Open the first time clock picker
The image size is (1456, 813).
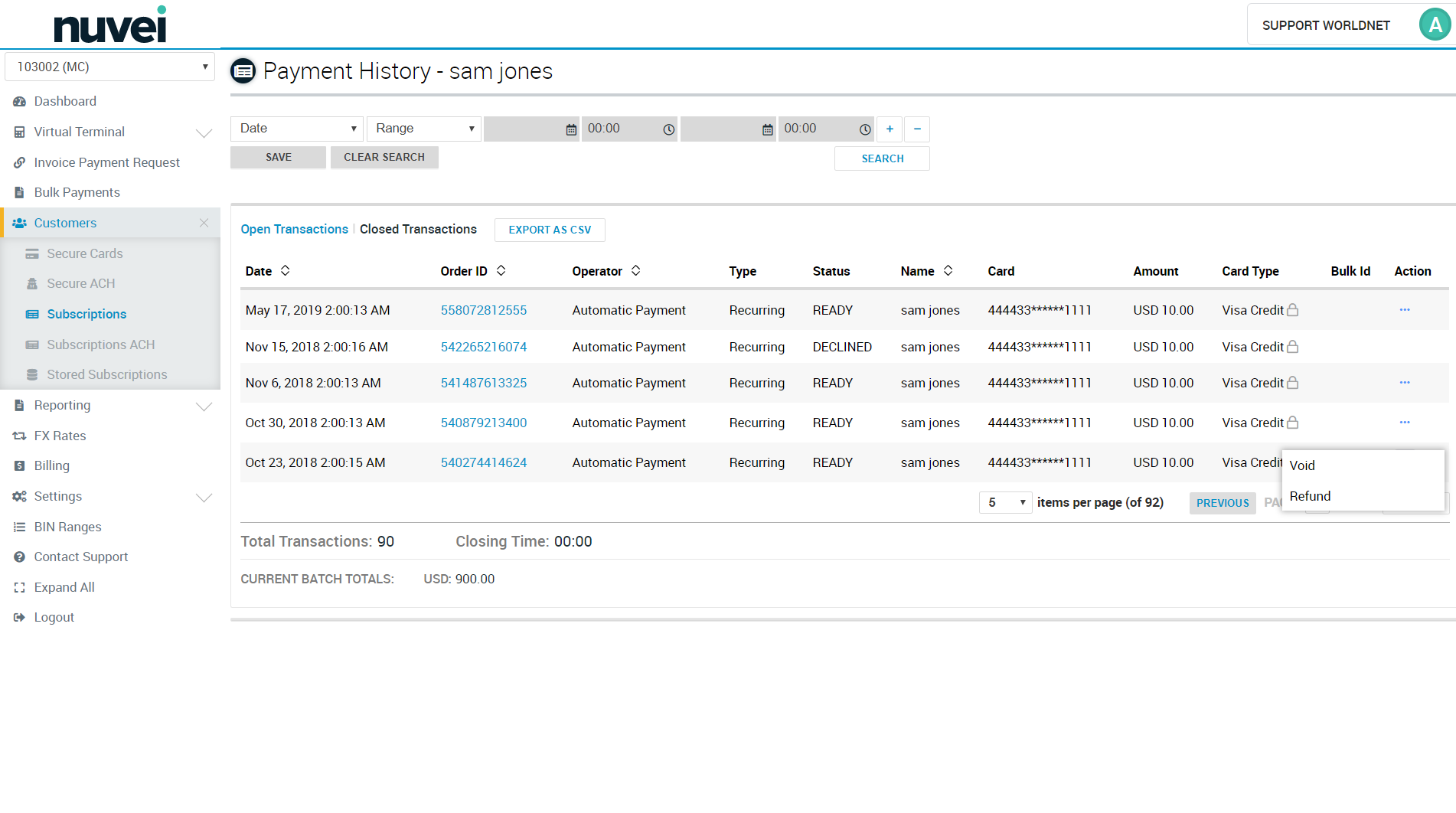tap(668, 129)
